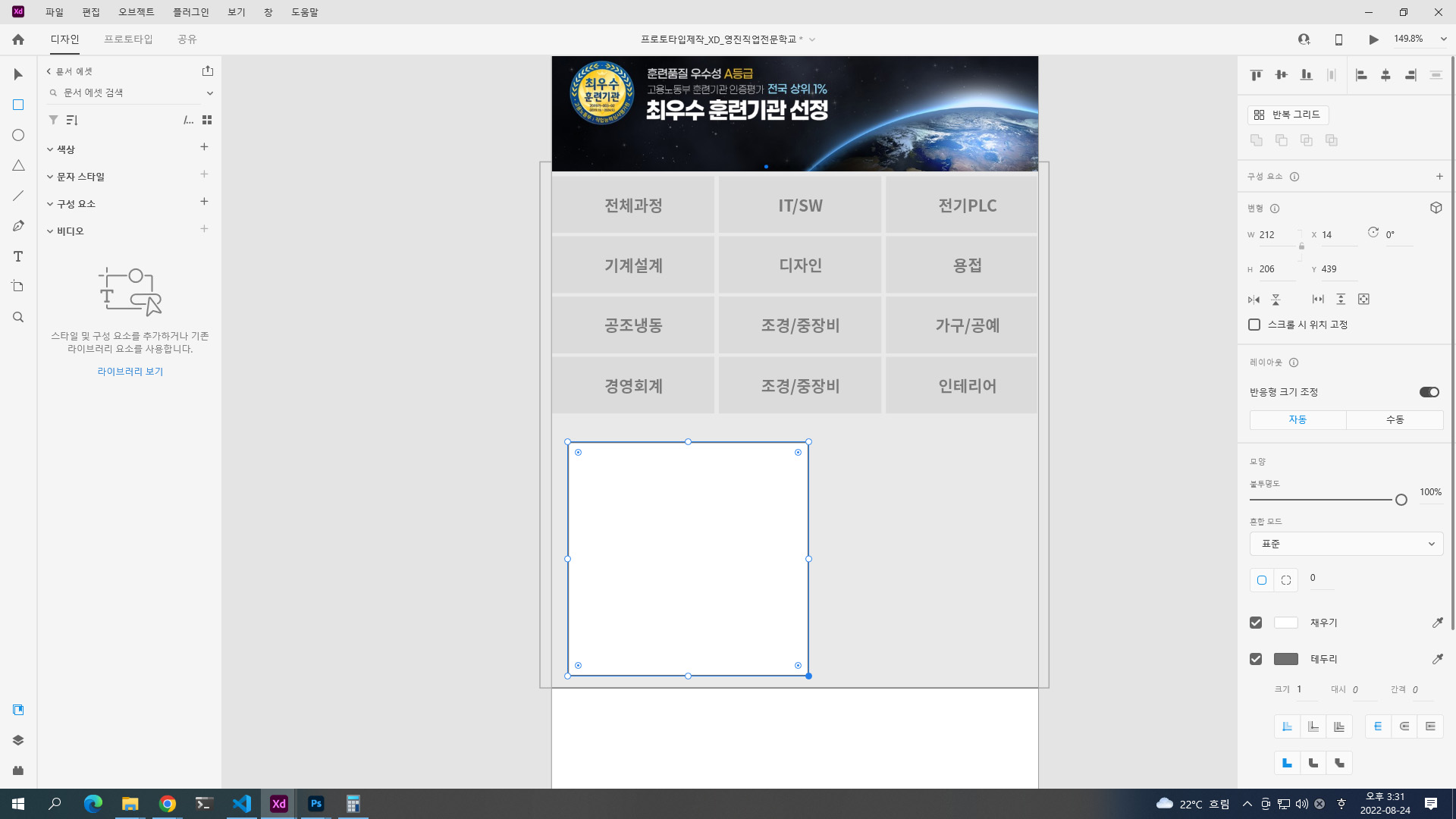Image resolution: width=1456 pixels, height=819 pixels.
Task: Open the zoom level dropdown
Action: point(1443,39)
